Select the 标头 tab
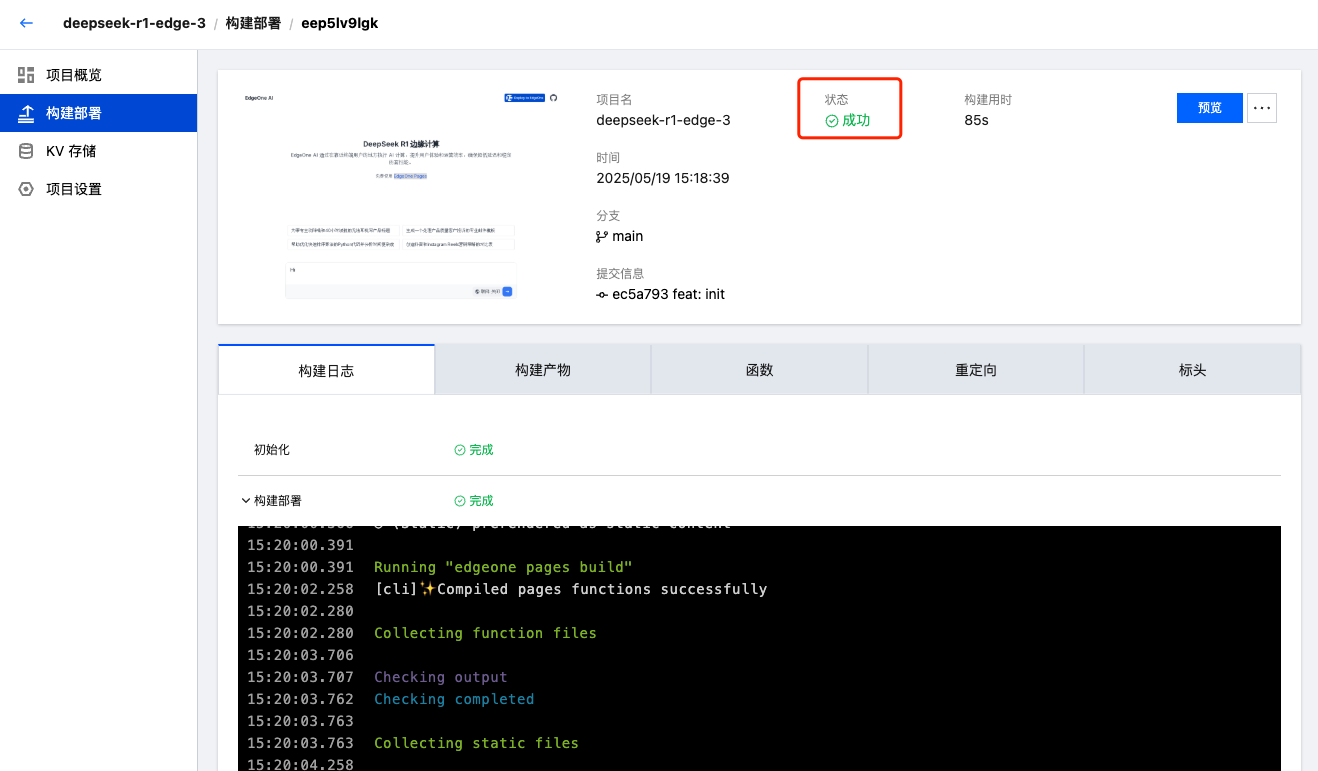The image size is (1318, 771). point(1193,370)
